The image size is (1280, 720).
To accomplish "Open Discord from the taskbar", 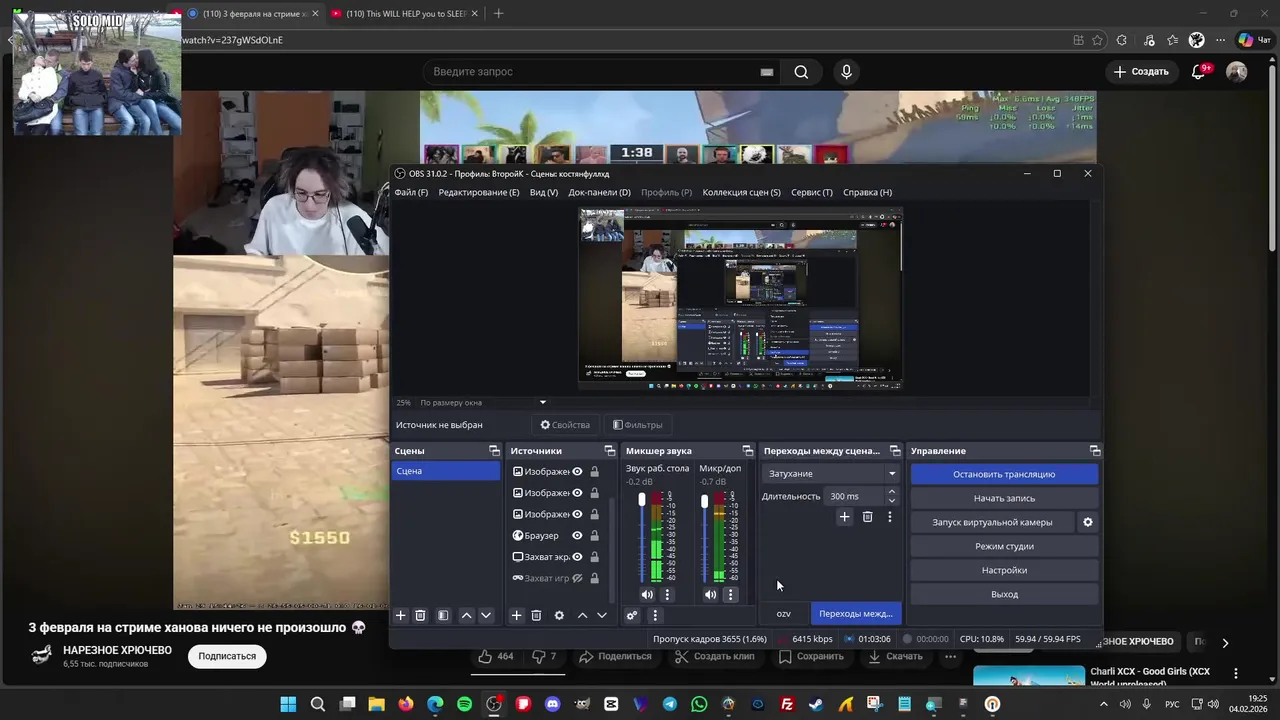I will click(x=553, y=704).
